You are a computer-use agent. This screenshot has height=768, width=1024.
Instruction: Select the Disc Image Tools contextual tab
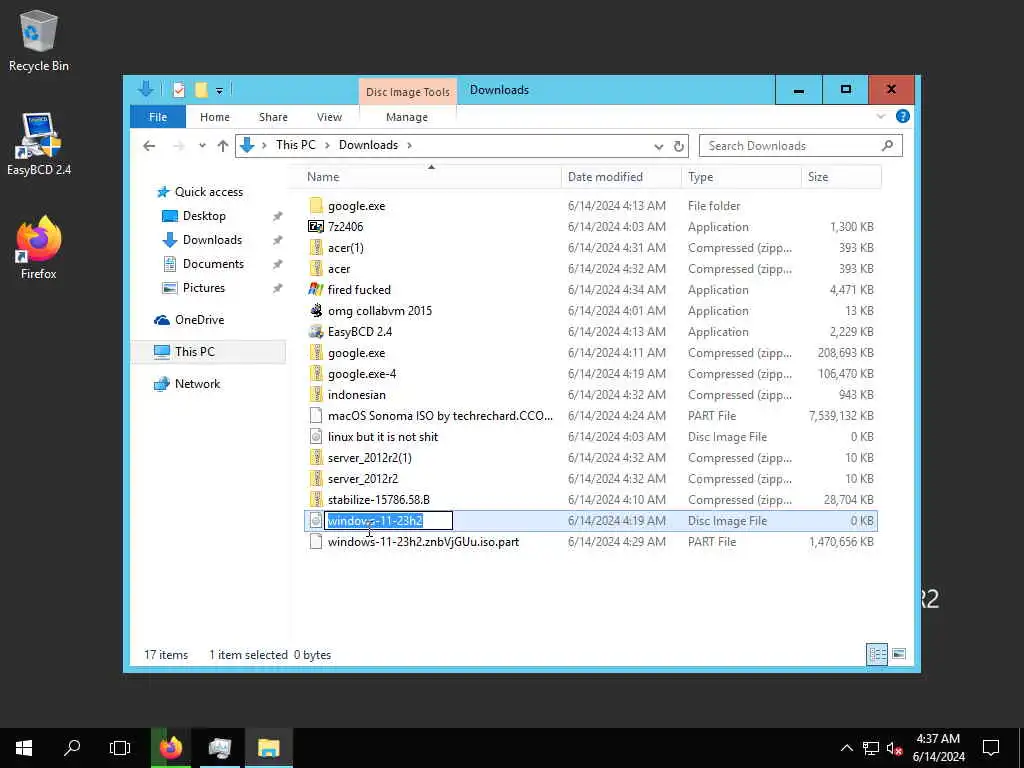408,92
